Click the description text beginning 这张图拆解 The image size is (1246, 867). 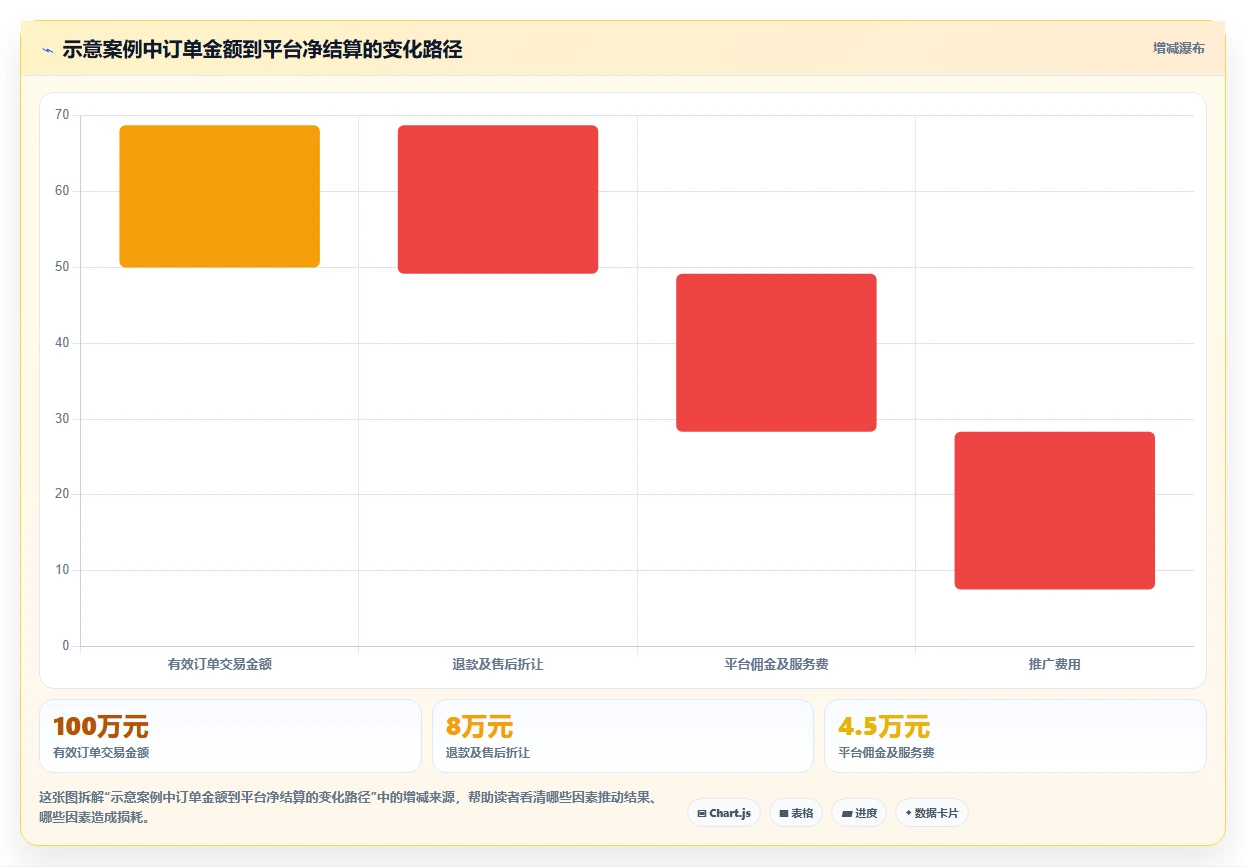pyautogui.click(x=348, y=807)
